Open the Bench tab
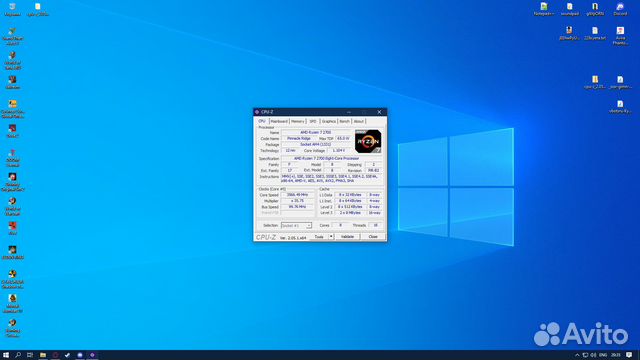Viewport: 640px width, 360px height. (x=344, y=121)
